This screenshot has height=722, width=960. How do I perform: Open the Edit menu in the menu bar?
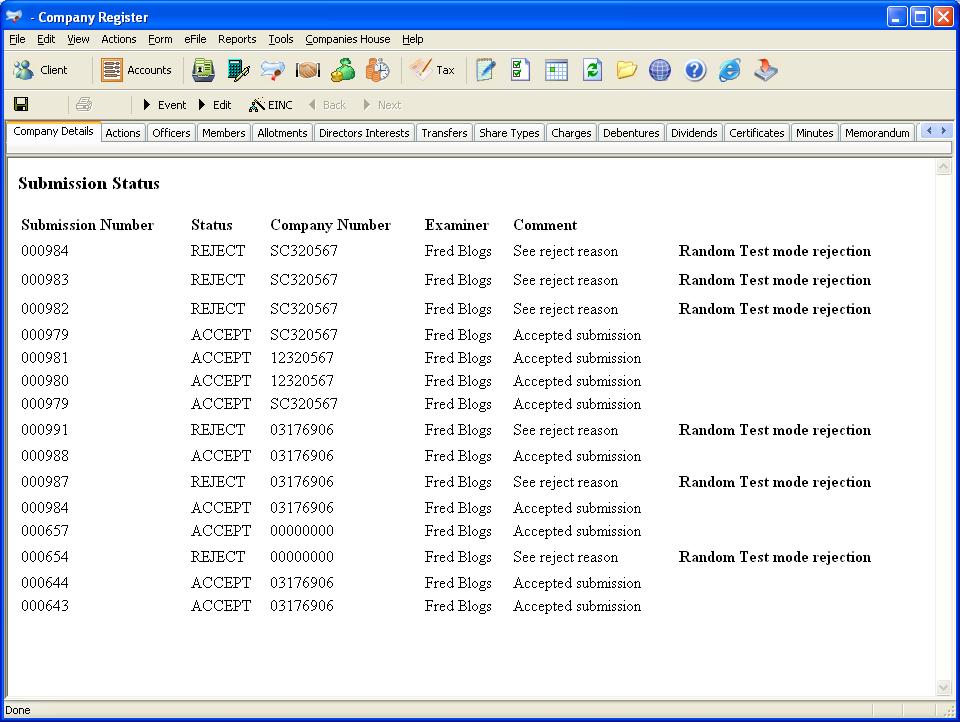46,39
